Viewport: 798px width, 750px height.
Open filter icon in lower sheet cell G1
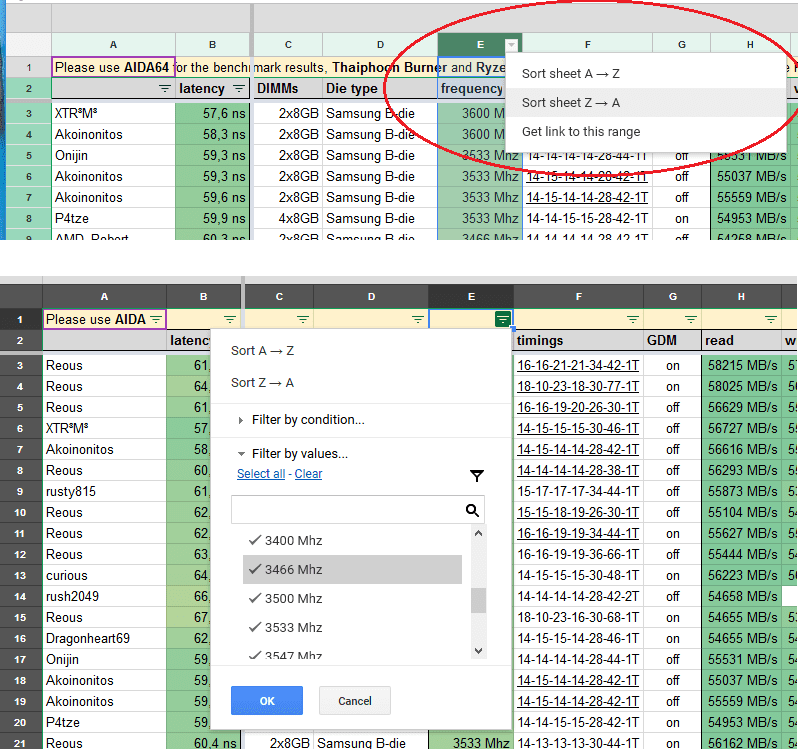click(x=691, y=320)
